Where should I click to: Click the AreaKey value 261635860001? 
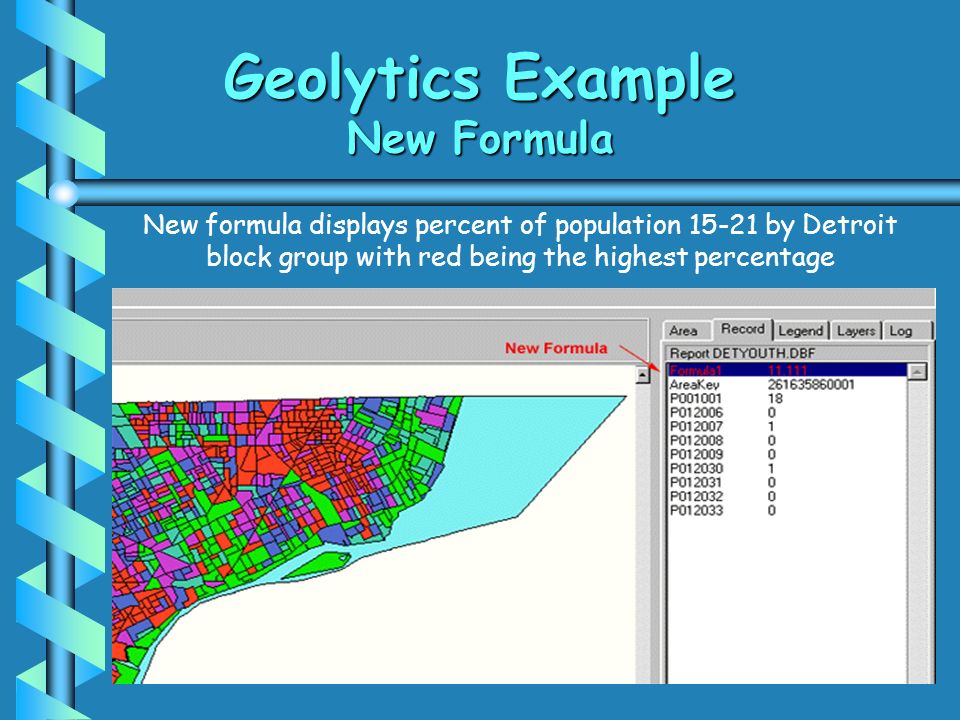(x=811, y=384)
